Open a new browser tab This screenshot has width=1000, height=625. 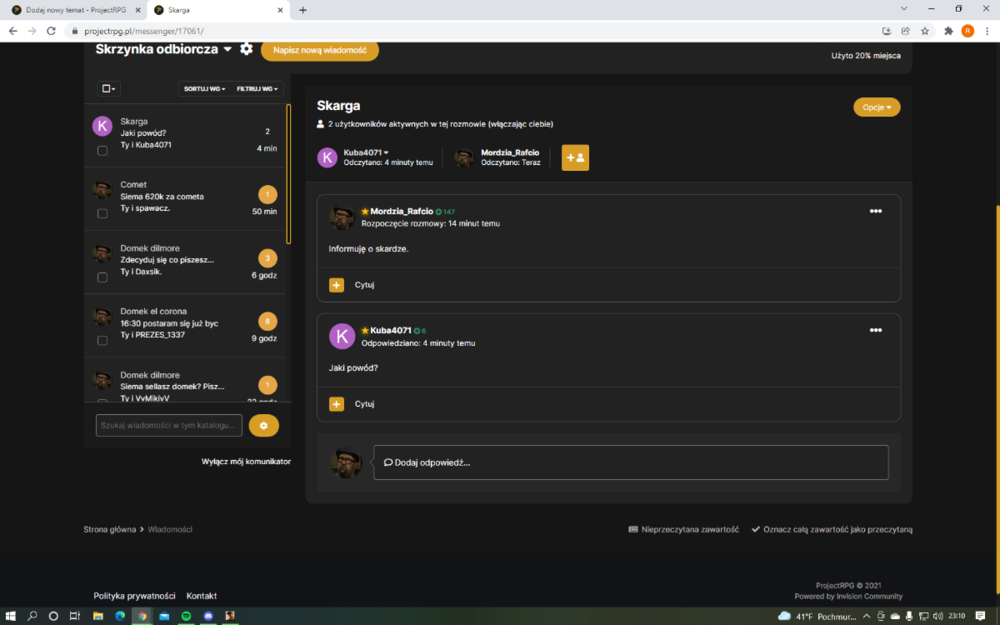pyautogui.click(x=303, y=10)
